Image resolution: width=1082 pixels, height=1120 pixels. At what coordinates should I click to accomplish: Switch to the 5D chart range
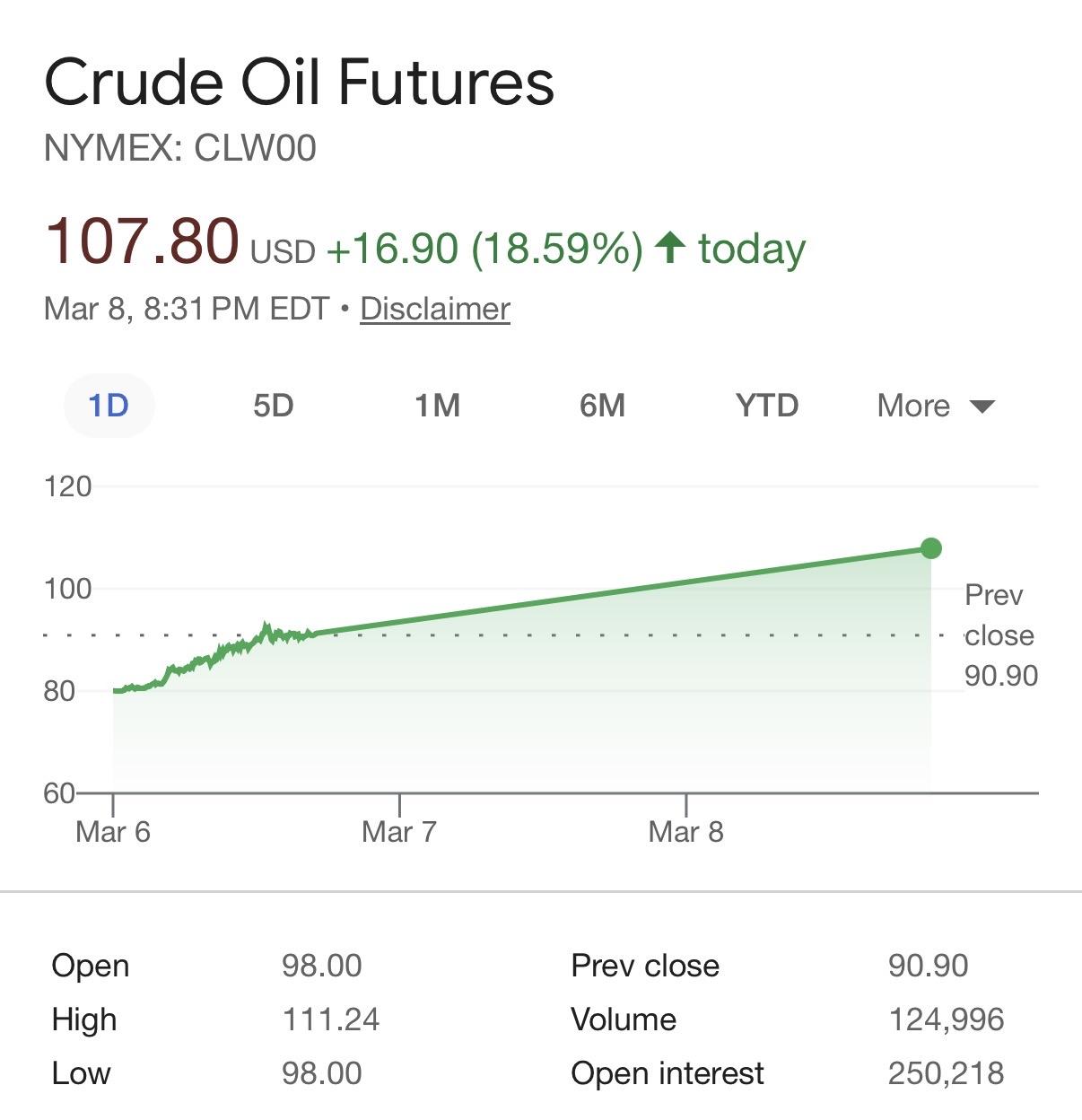pos(273,406)
